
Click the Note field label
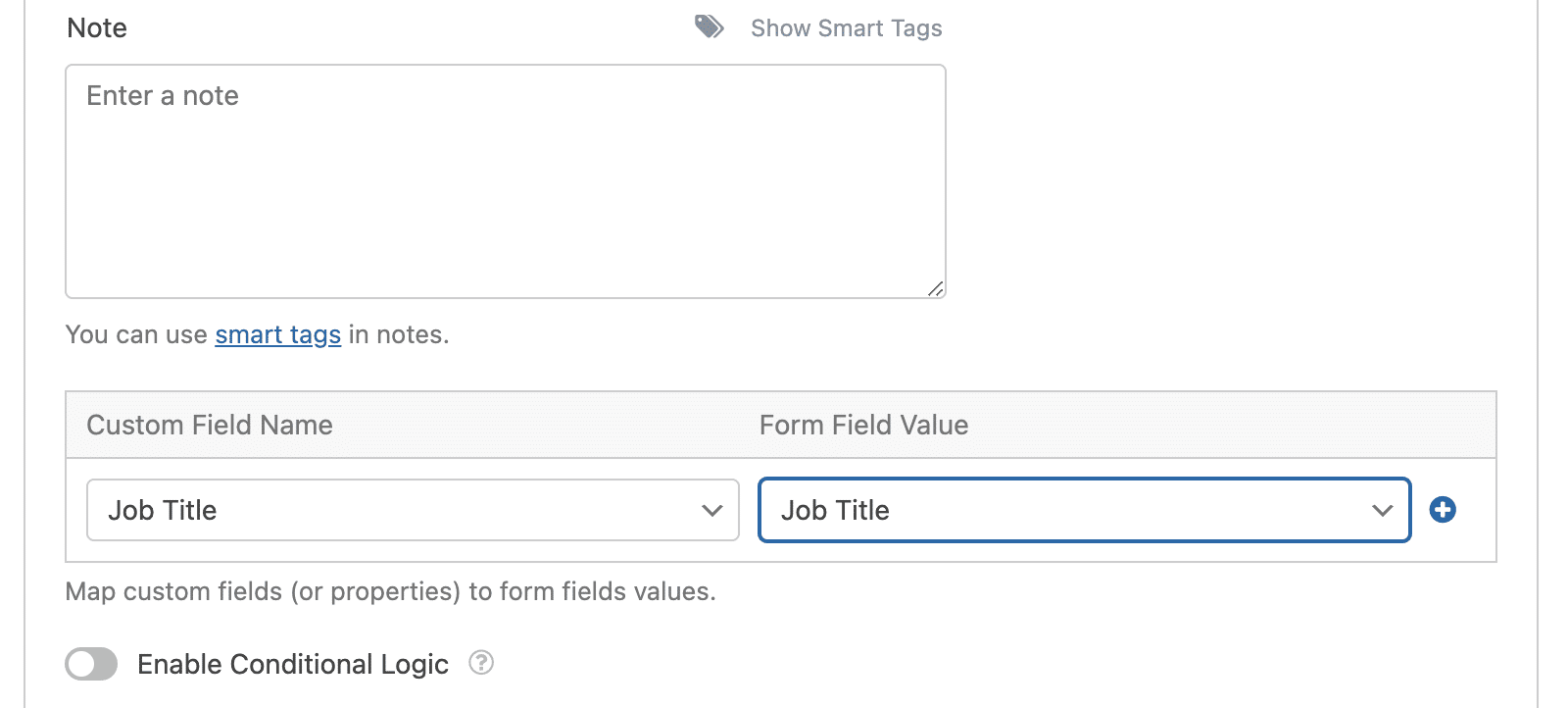click(x=97, y=28)
